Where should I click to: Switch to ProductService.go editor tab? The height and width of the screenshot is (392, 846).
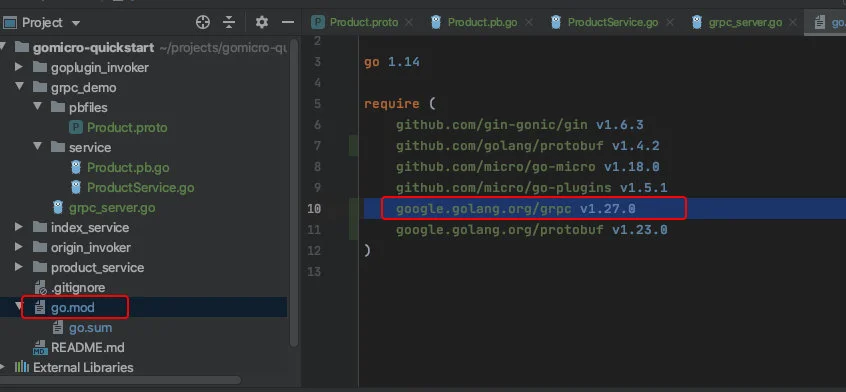pos(613,22)
